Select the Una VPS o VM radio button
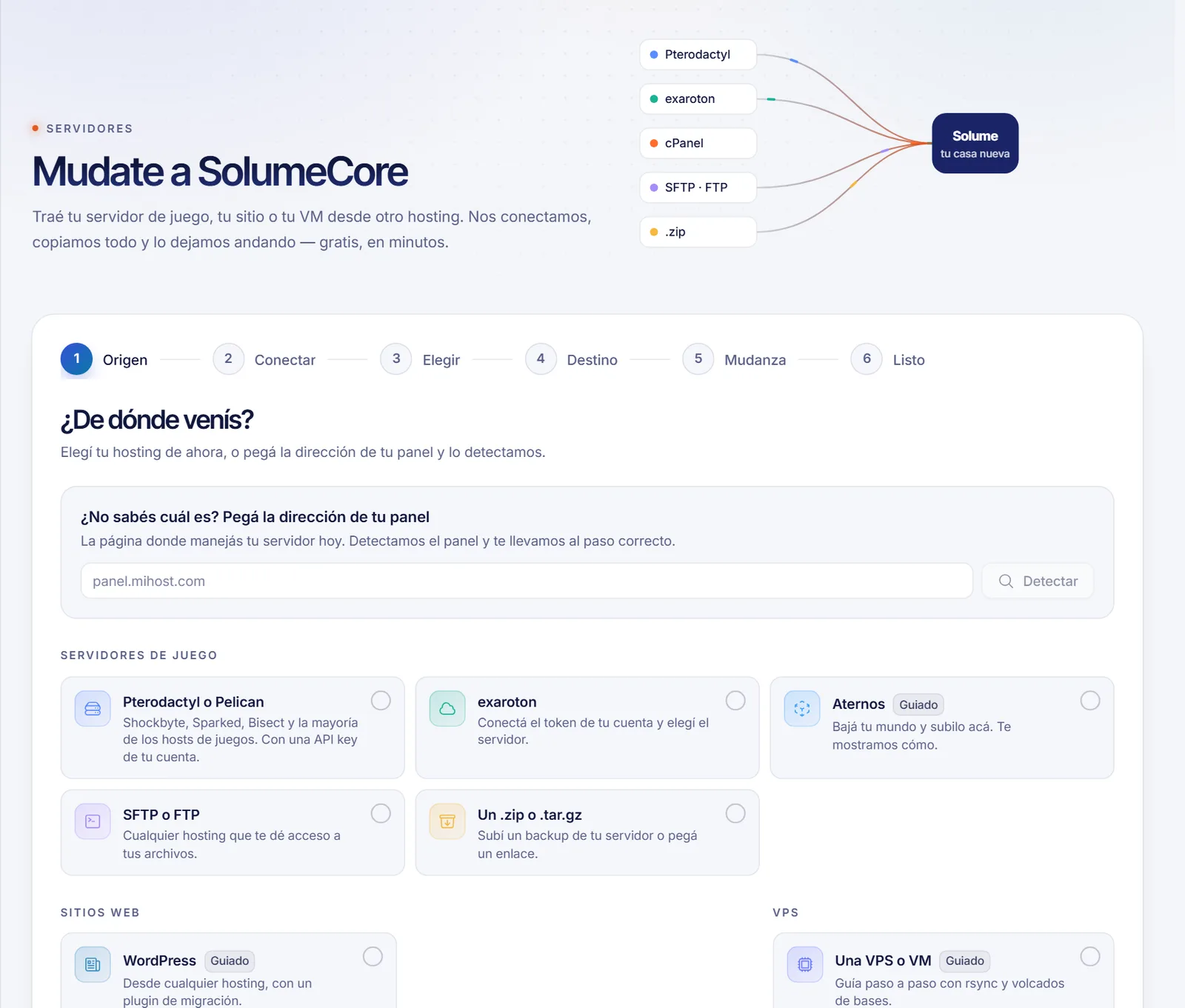 (x=1090, y=956)
